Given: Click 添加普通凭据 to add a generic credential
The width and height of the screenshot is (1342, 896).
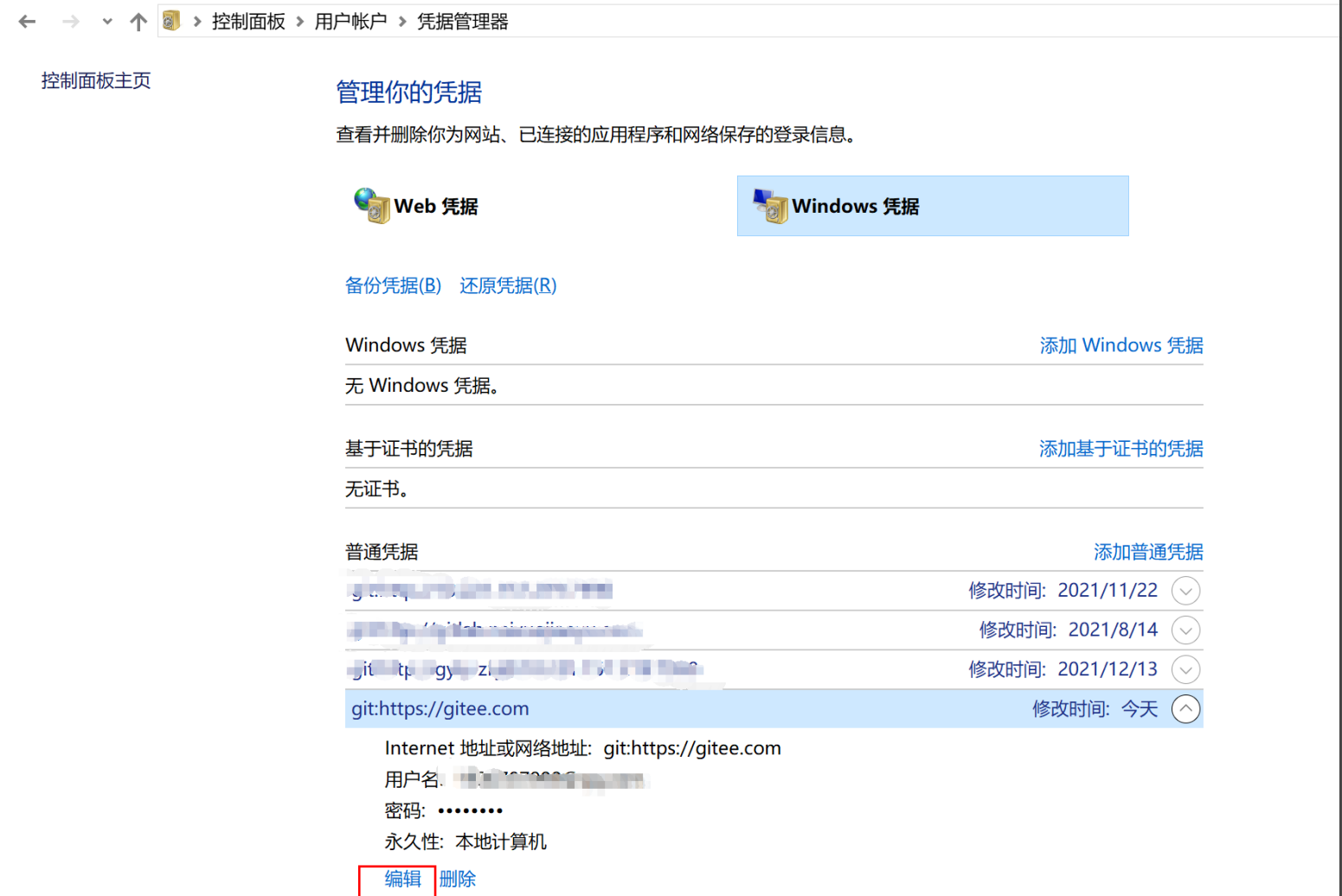Looking at the screenshot, I should click(1148, 551).
